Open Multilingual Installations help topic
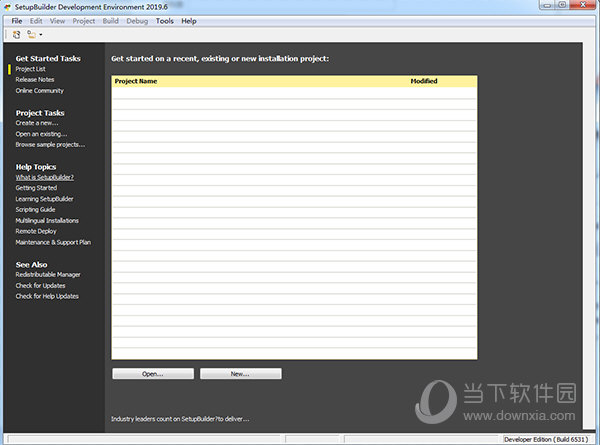 click(x=47, y=220)
